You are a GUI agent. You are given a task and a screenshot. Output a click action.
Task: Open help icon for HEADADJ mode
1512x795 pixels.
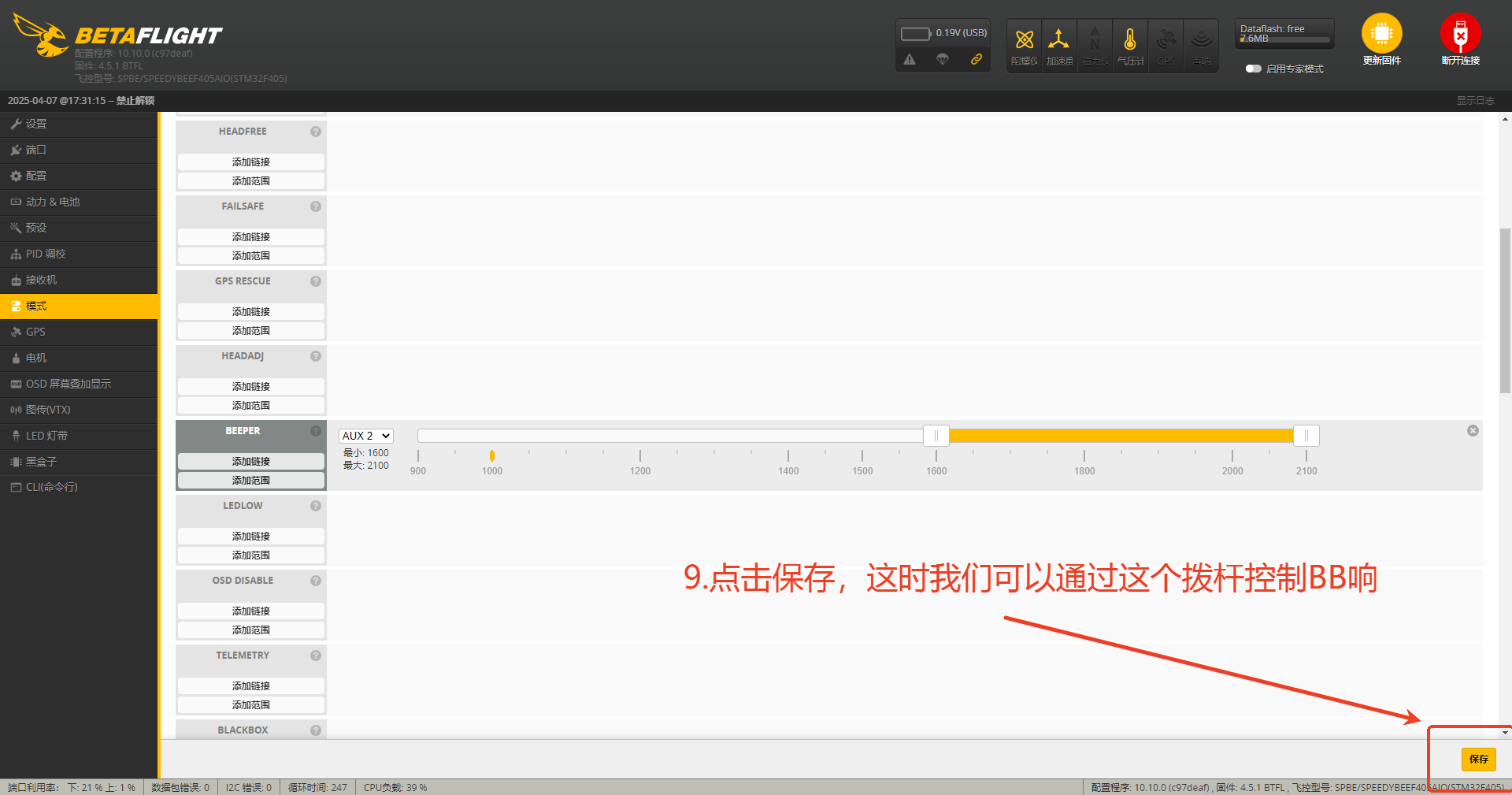pyautogui.click(x=316, y=356)
